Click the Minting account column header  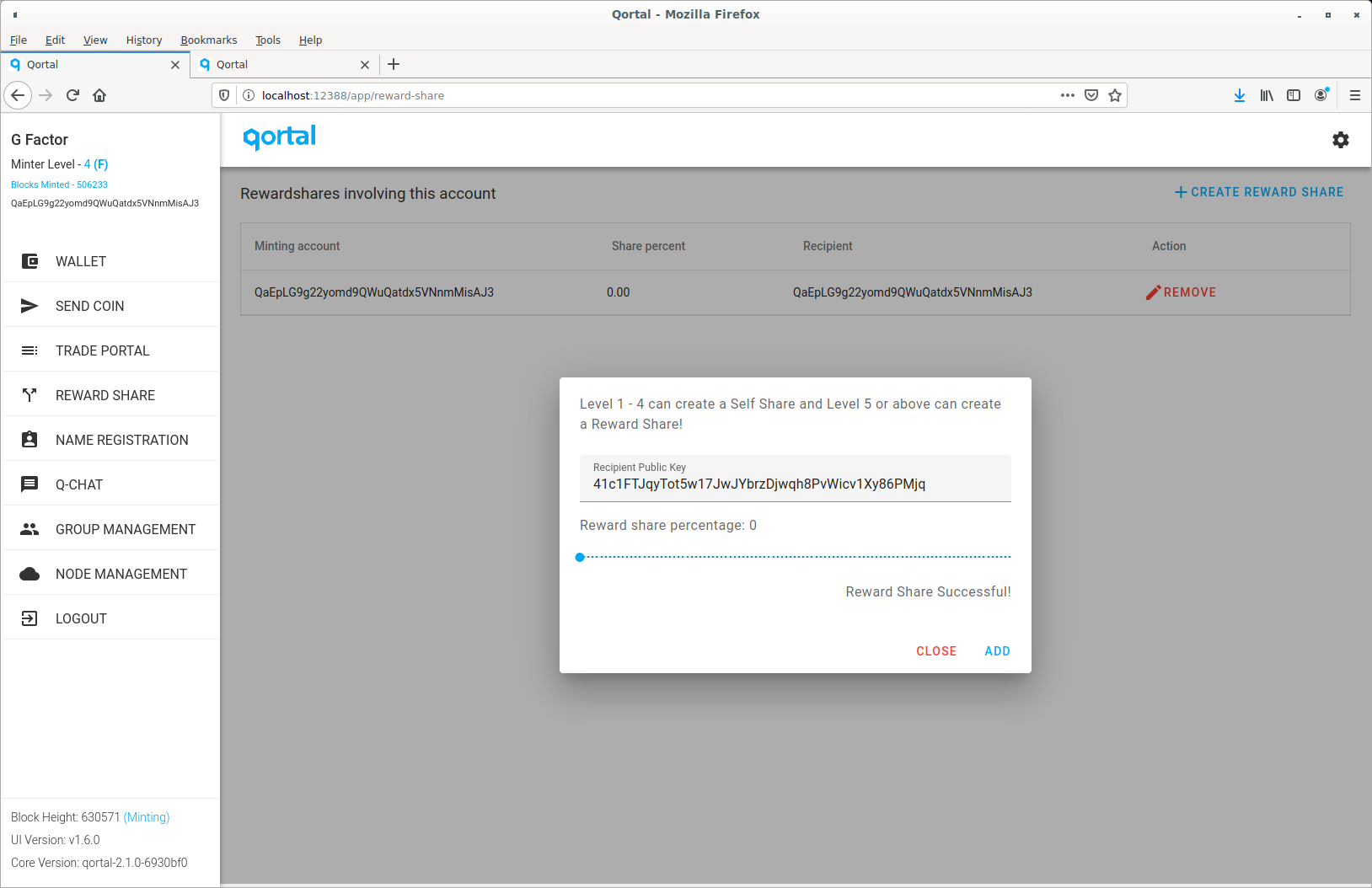click(297, 246)
